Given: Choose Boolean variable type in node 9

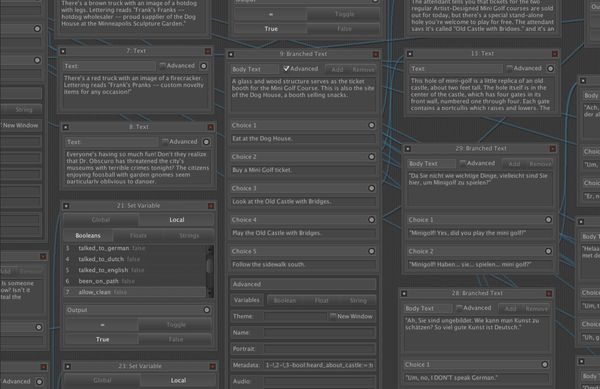Looking at the screenshot, I should (285, 301).
